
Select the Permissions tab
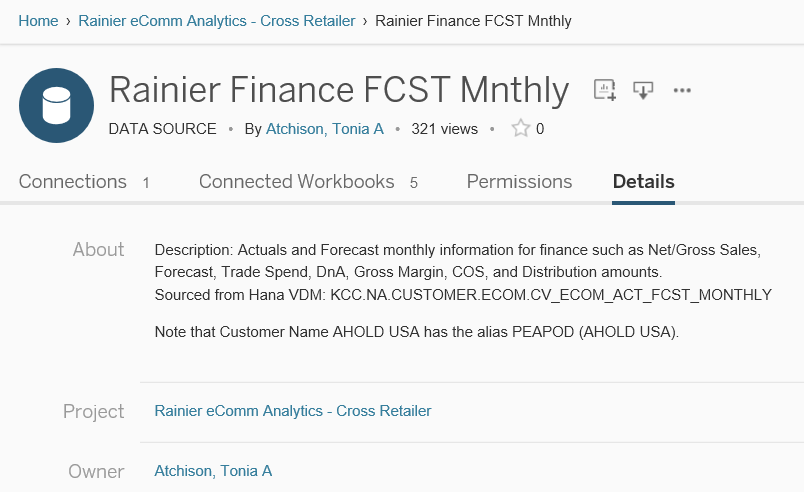(519, 182)
